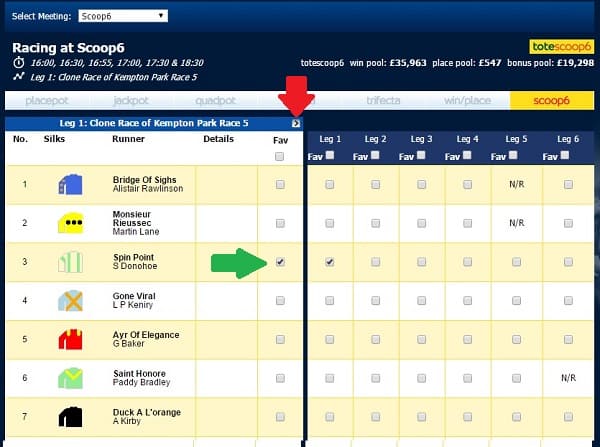Enable the Leg 5 Fav checkbox

click(x=513, y=155)
